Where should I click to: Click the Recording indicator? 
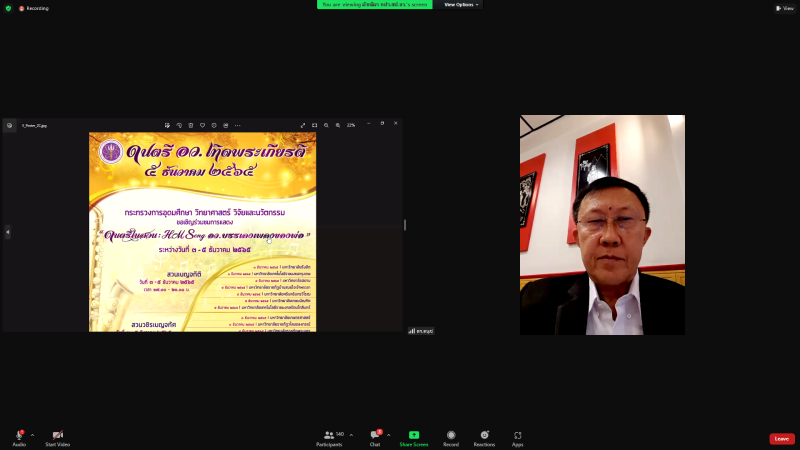click(x=34, y=8)
